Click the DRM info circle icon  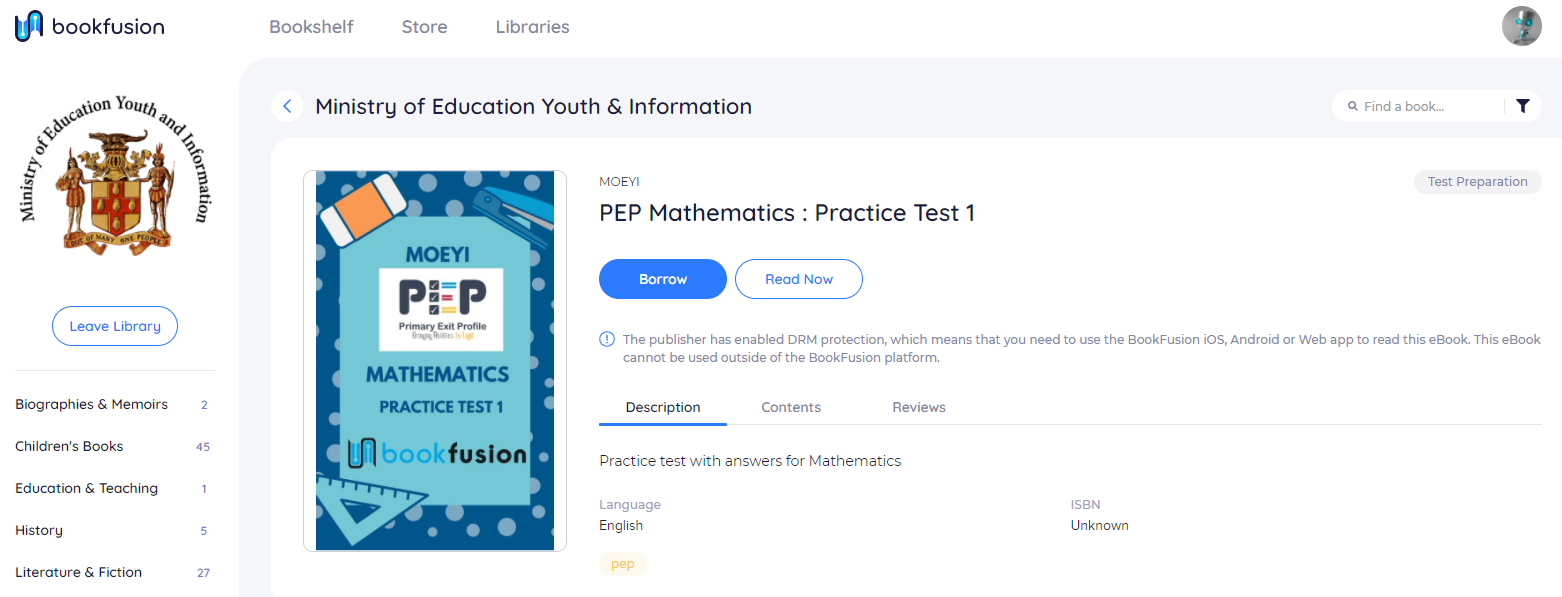tap(607, 340)
